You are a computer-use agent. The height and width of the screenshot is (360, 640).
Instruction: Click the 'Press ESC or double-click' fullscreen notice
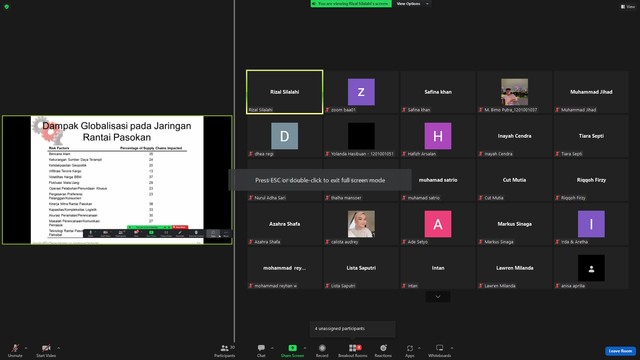[320, 180]
